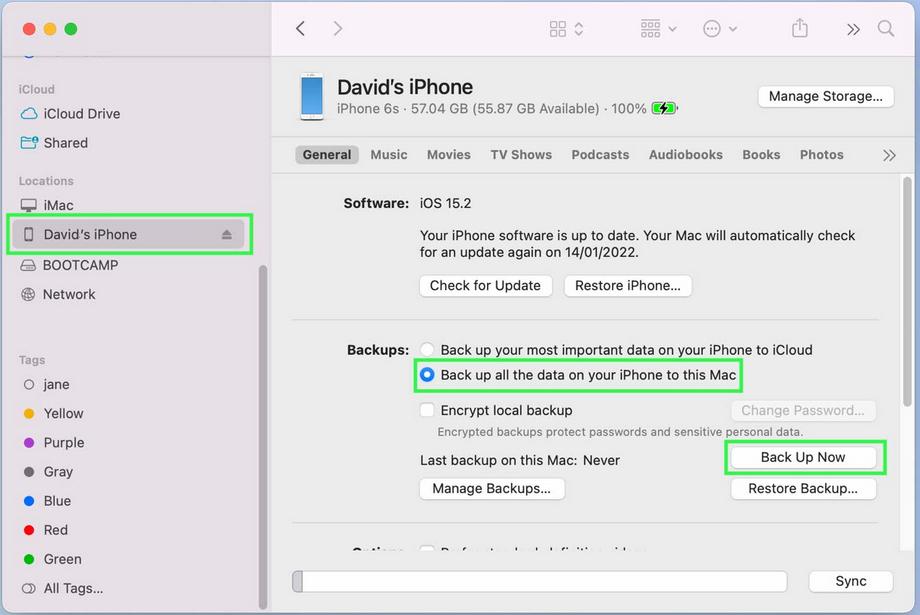Viewport: 920px width, 615px height.
Task: Enable Encrypt local backup checkbox
Action: [x=427, y=410]
